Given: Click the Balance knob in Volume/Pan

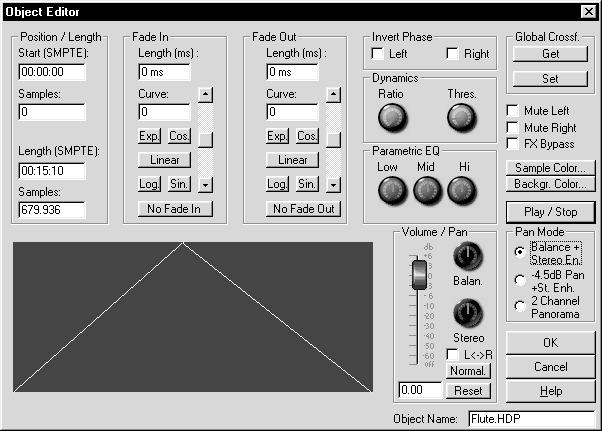Looking at the screenshot, I should click(x=466, y=258).
